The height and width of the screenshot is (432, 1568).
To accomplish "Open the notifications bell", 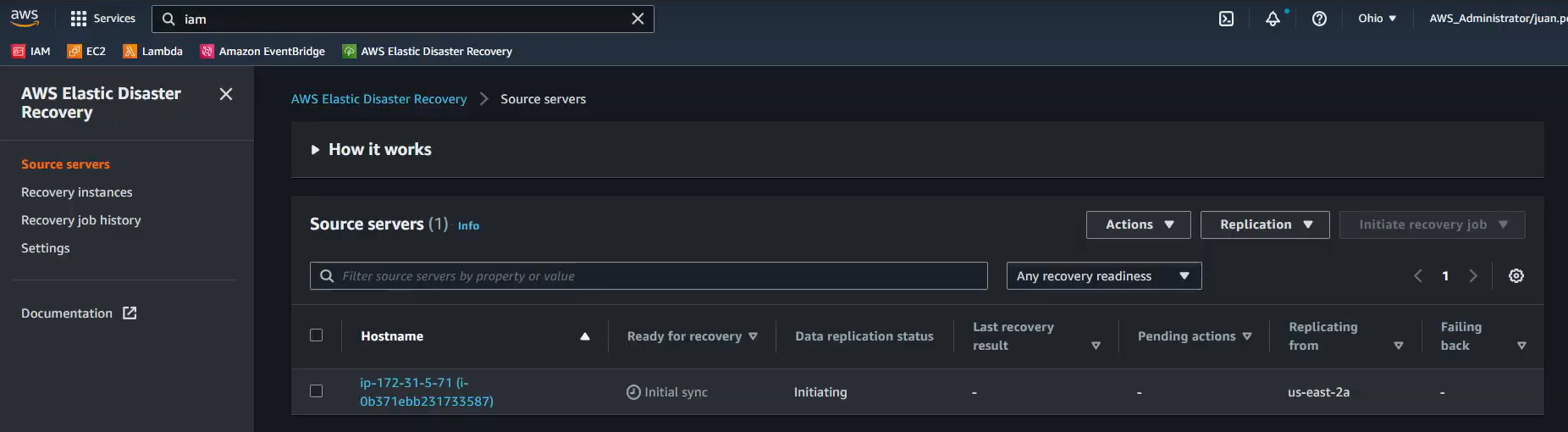I will 1273,19.
